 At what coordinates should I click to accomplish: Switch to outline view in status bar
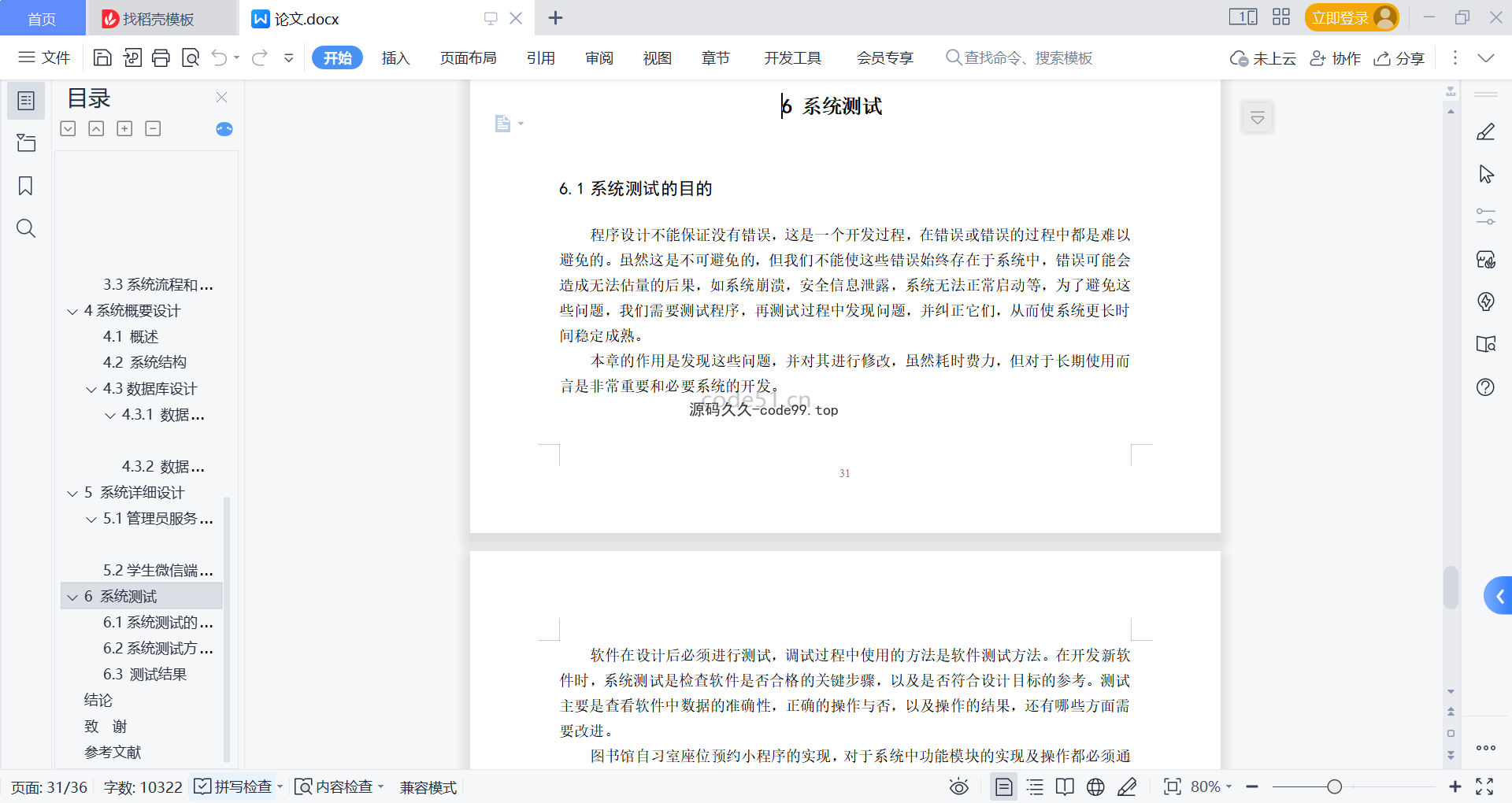(1035, 786)
